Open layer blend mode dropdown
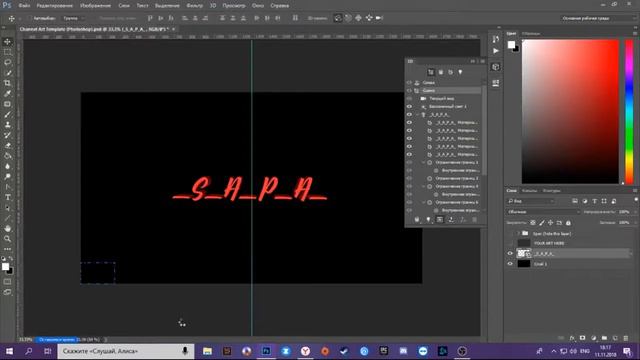The height and width of the screenshot is (360, 640). [x=543, y=212]
